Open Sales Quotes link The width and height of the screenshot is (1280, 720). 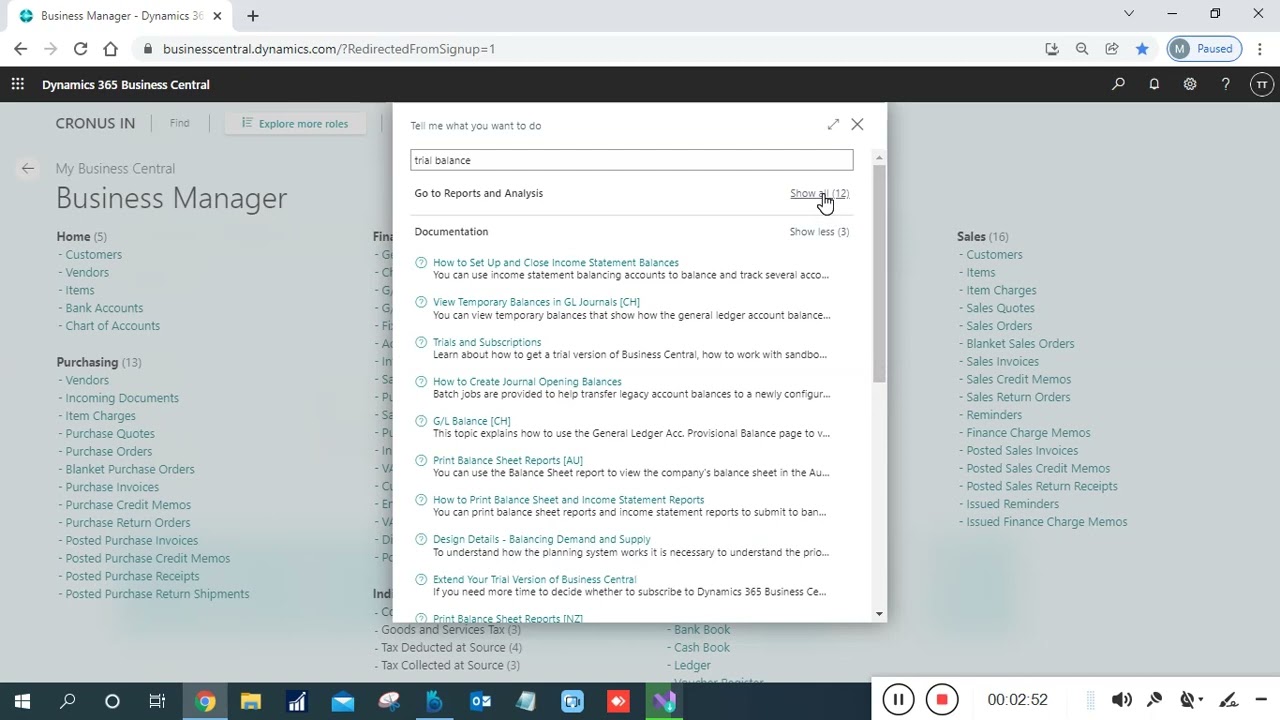coord(1000,308)
